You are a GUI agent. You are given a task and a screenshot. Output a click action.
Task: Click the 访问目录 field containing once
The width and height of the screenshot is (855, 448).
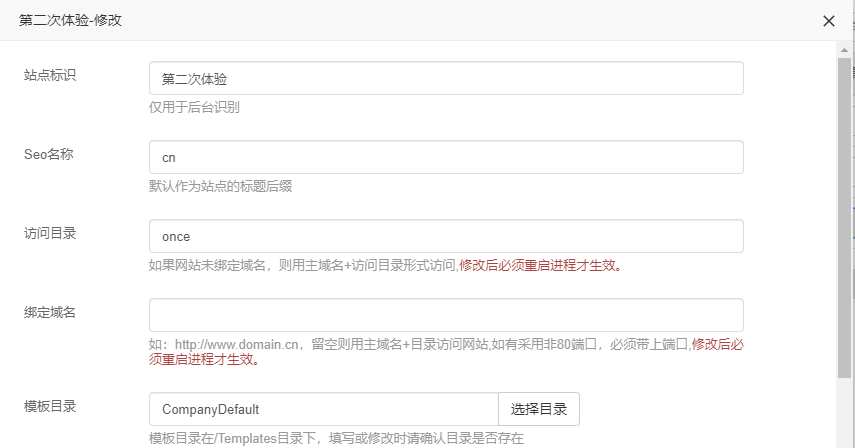point(445,236)
